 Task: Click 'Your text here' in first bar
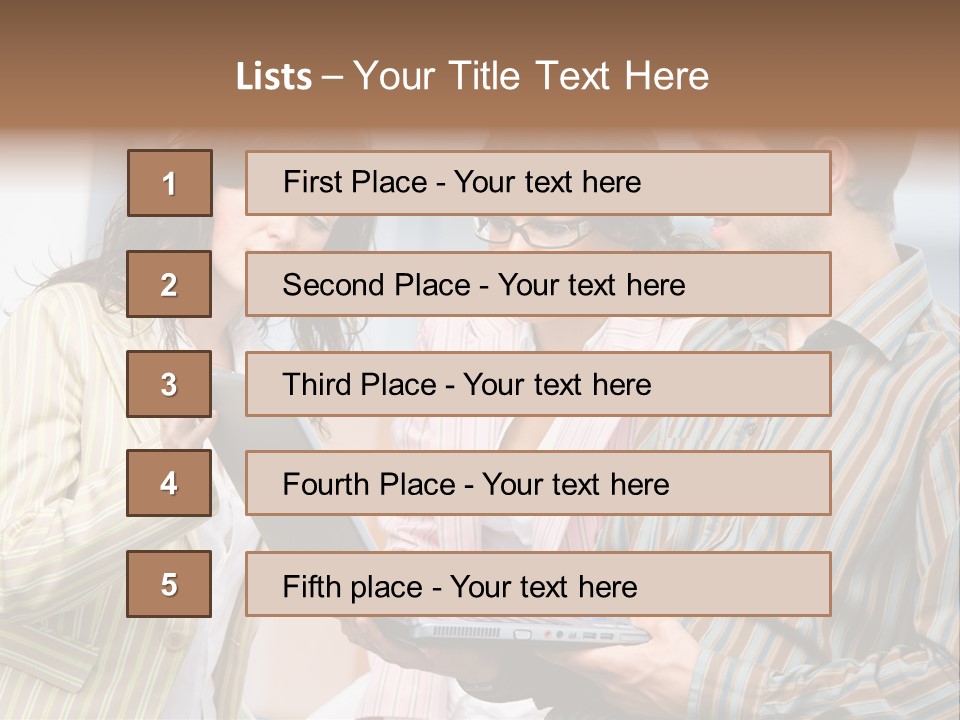[x=547, y=182]
